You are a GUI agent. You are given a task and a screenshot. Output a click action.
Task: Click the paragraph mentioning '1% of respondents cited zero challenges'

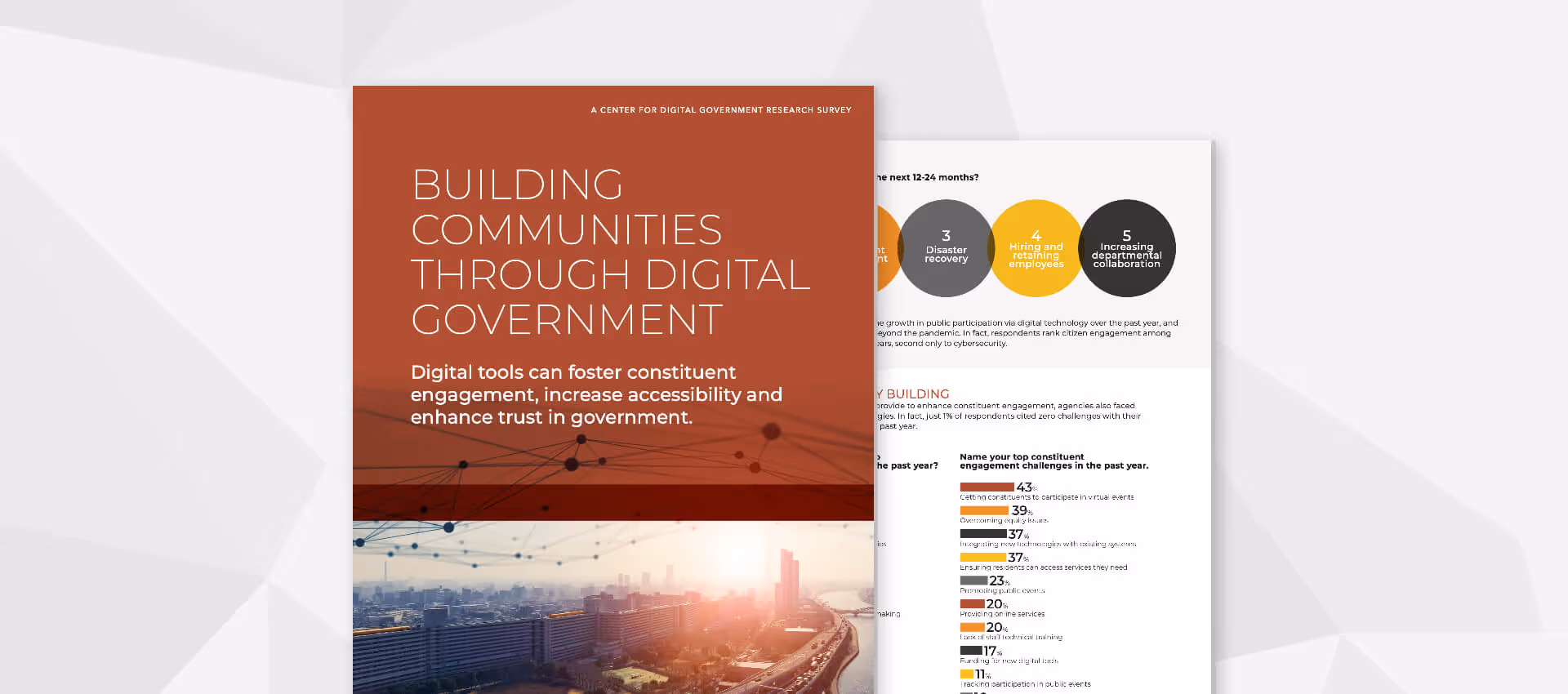tap(1008, 416)
